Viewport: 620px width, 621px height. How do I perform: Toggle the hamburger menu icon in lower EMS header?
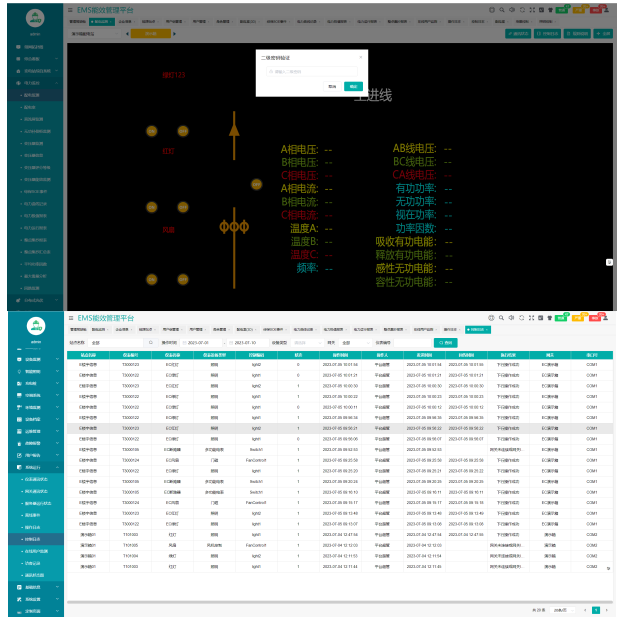[72, 317]
